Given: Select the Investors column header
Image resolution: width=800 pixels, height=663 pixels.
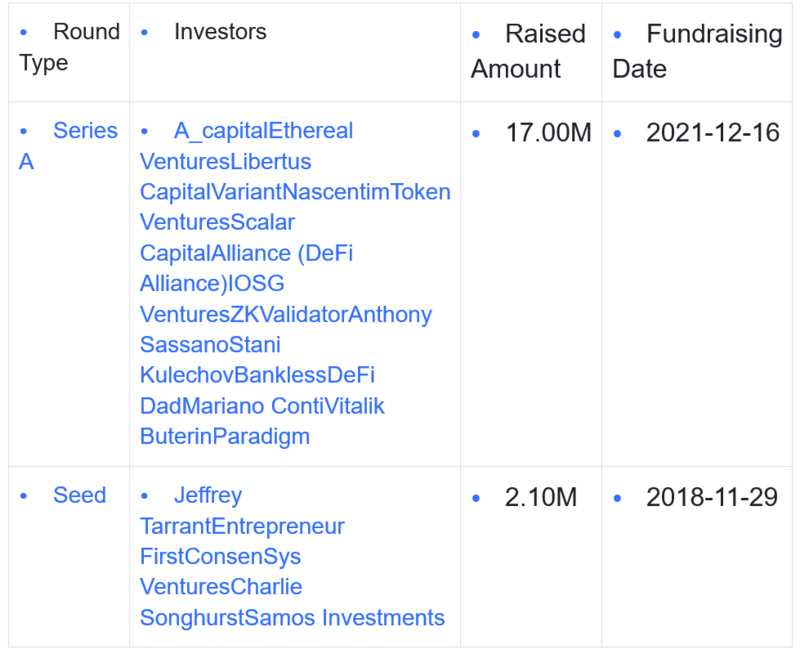Looking at the screenshot, I should coord(220,32).
